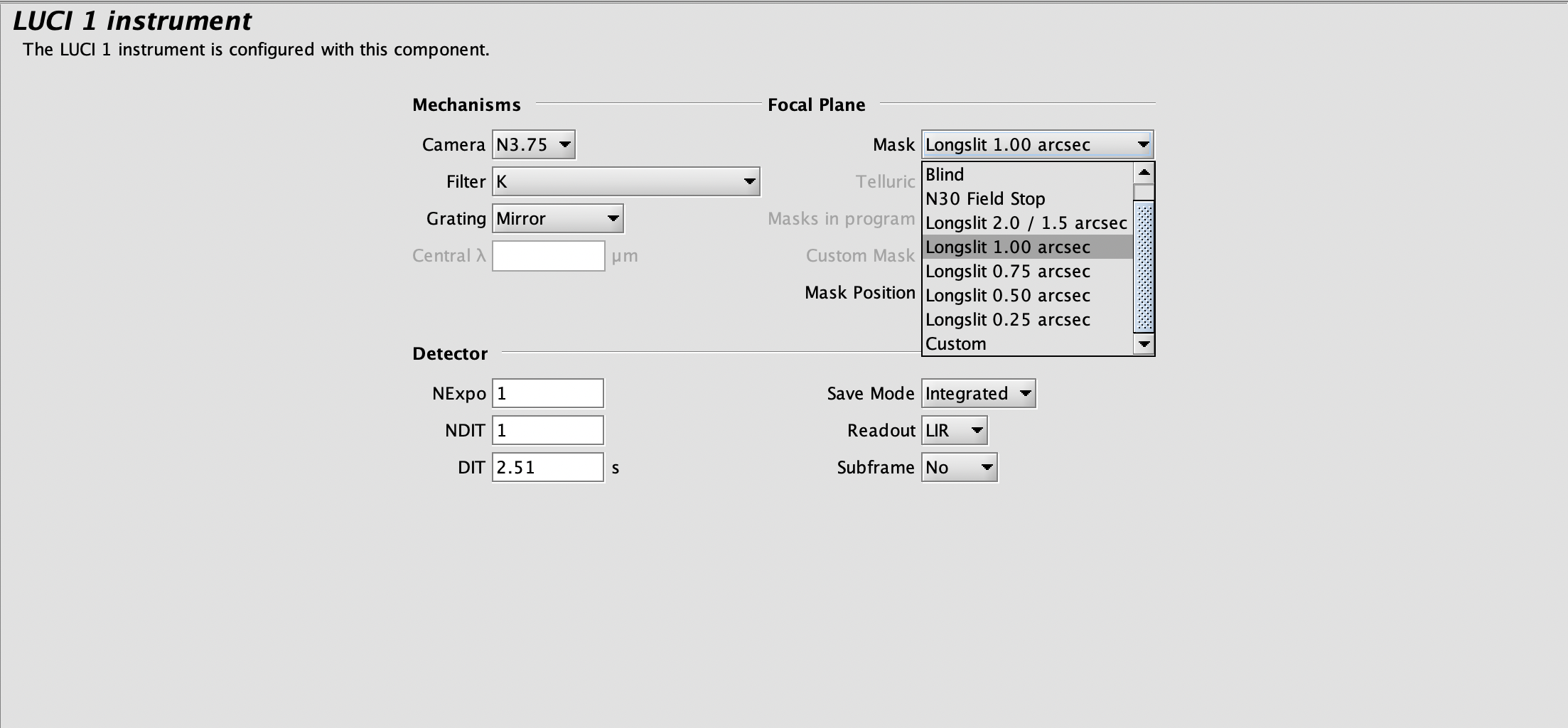Expand the Subframe dropdown set to No

click(x=959, y=468)
